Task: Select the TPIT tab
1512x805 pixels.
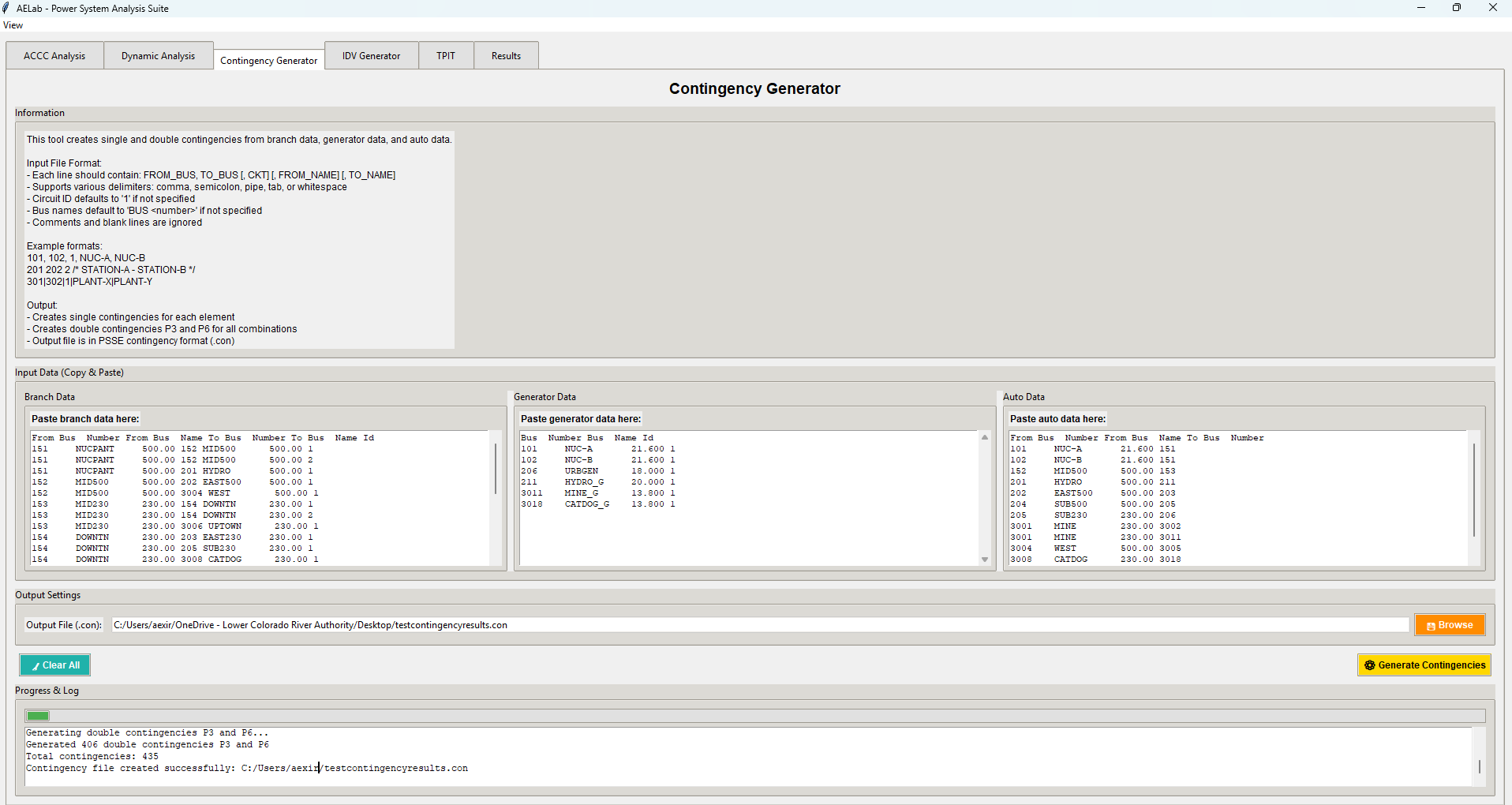Action: [x=446, y=56]
